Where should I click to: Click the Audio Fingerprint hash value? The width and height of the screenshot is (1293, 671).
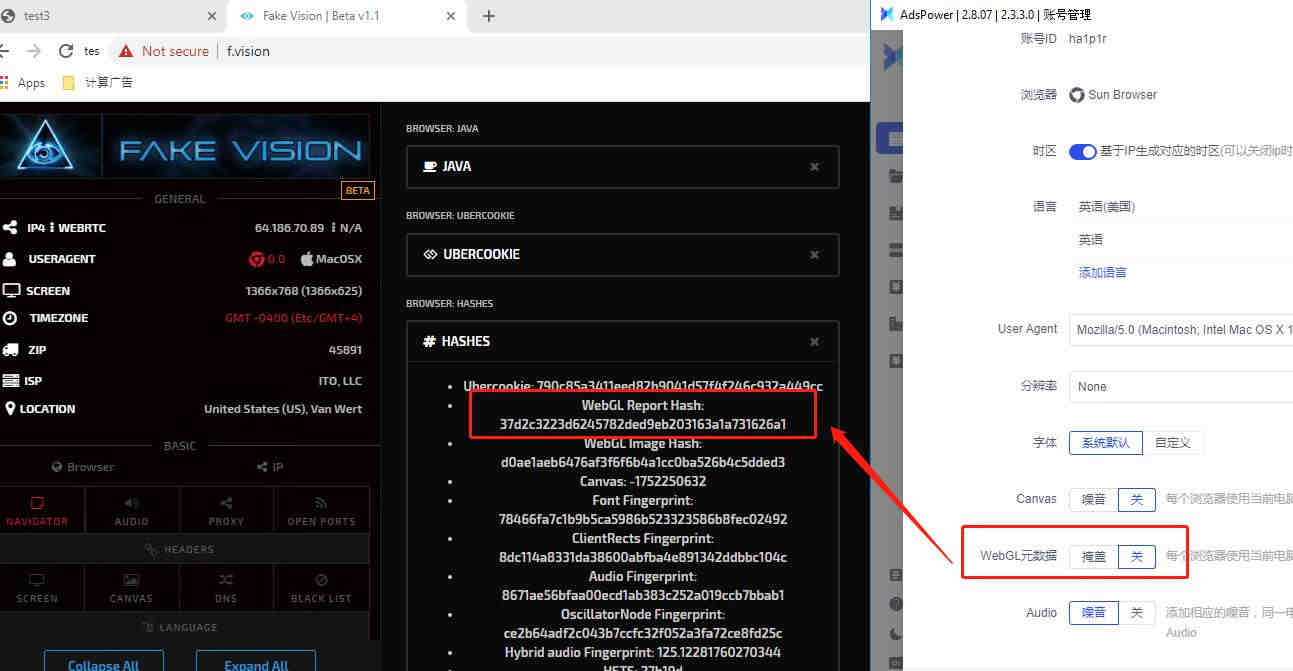pyautogui.click(x=643, y=595)
